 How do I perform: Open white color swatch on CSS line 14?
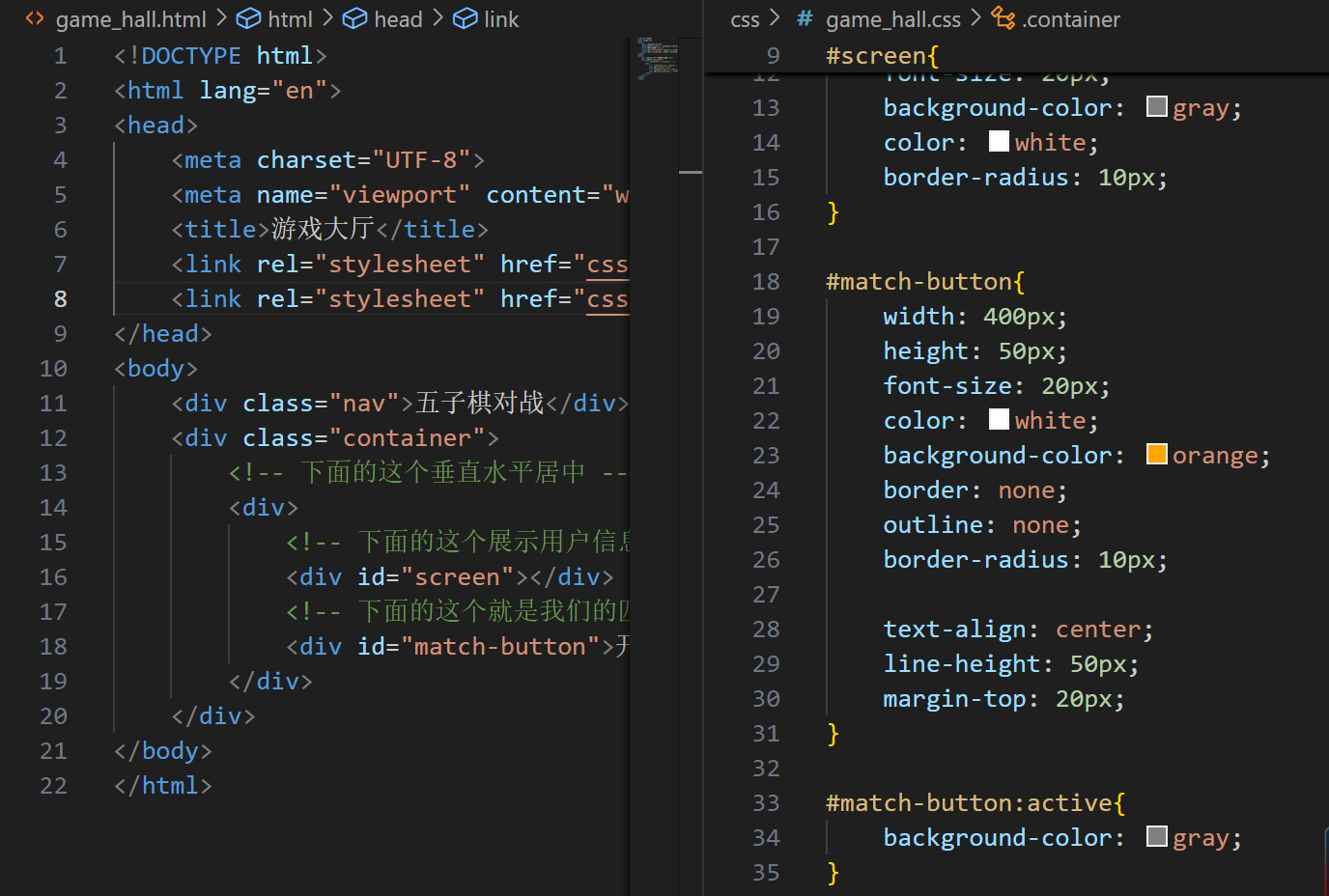(x=1000, y=141)
